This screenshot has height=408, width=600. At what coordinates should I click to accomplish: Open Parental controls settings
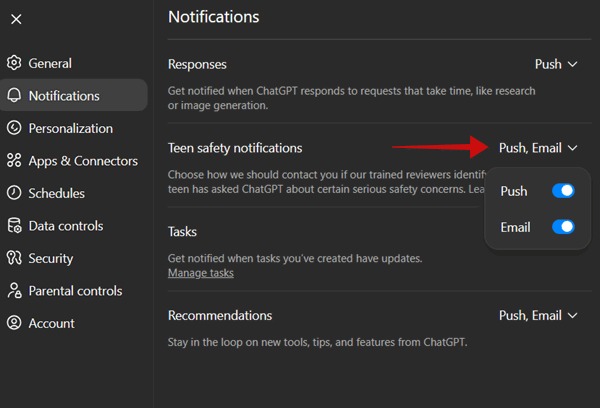[74, 290]
